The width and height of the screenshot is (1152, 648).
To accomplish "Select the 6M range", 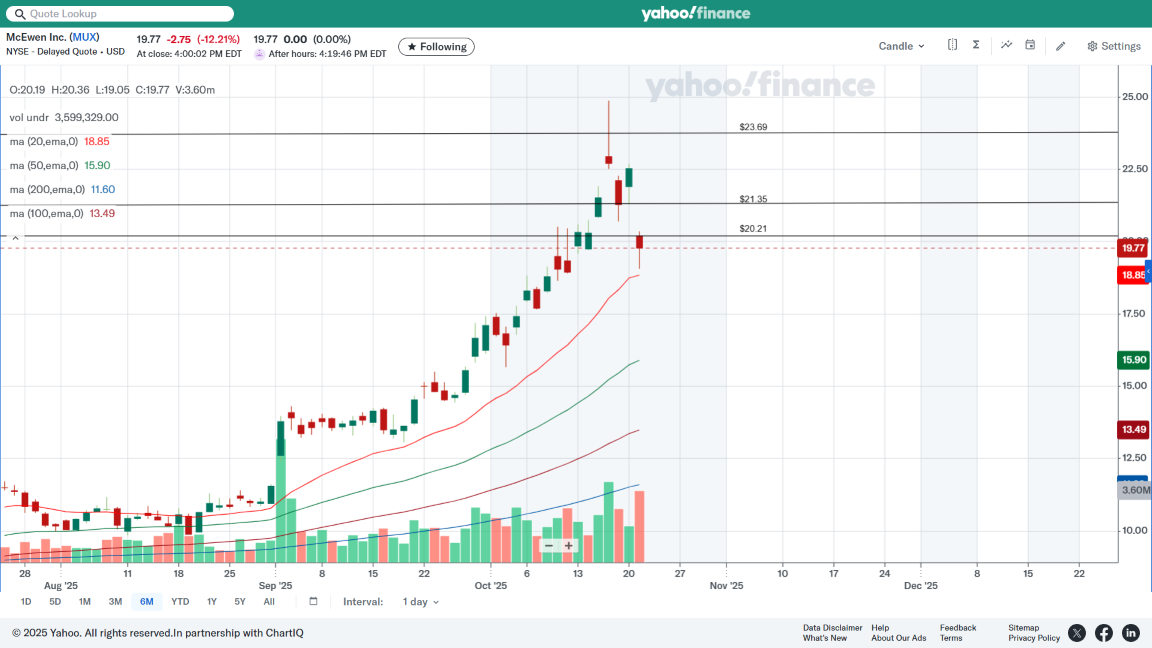I will click(147, 602).
